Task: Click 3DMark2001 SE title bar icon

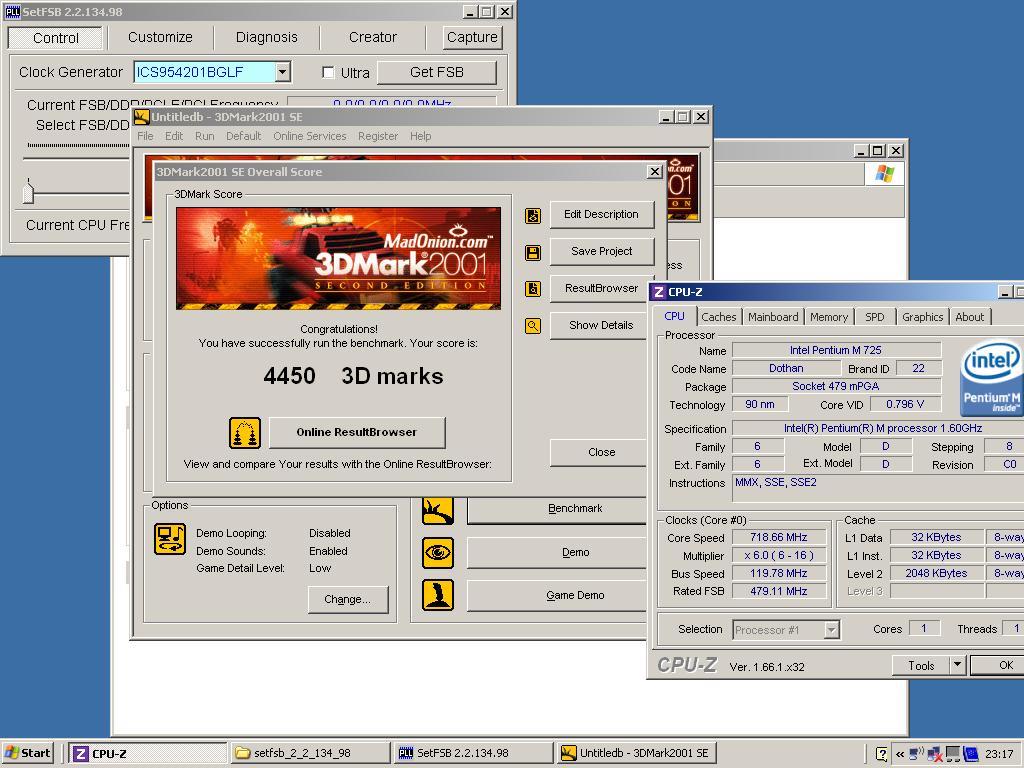Action: (x=142, y=117)
